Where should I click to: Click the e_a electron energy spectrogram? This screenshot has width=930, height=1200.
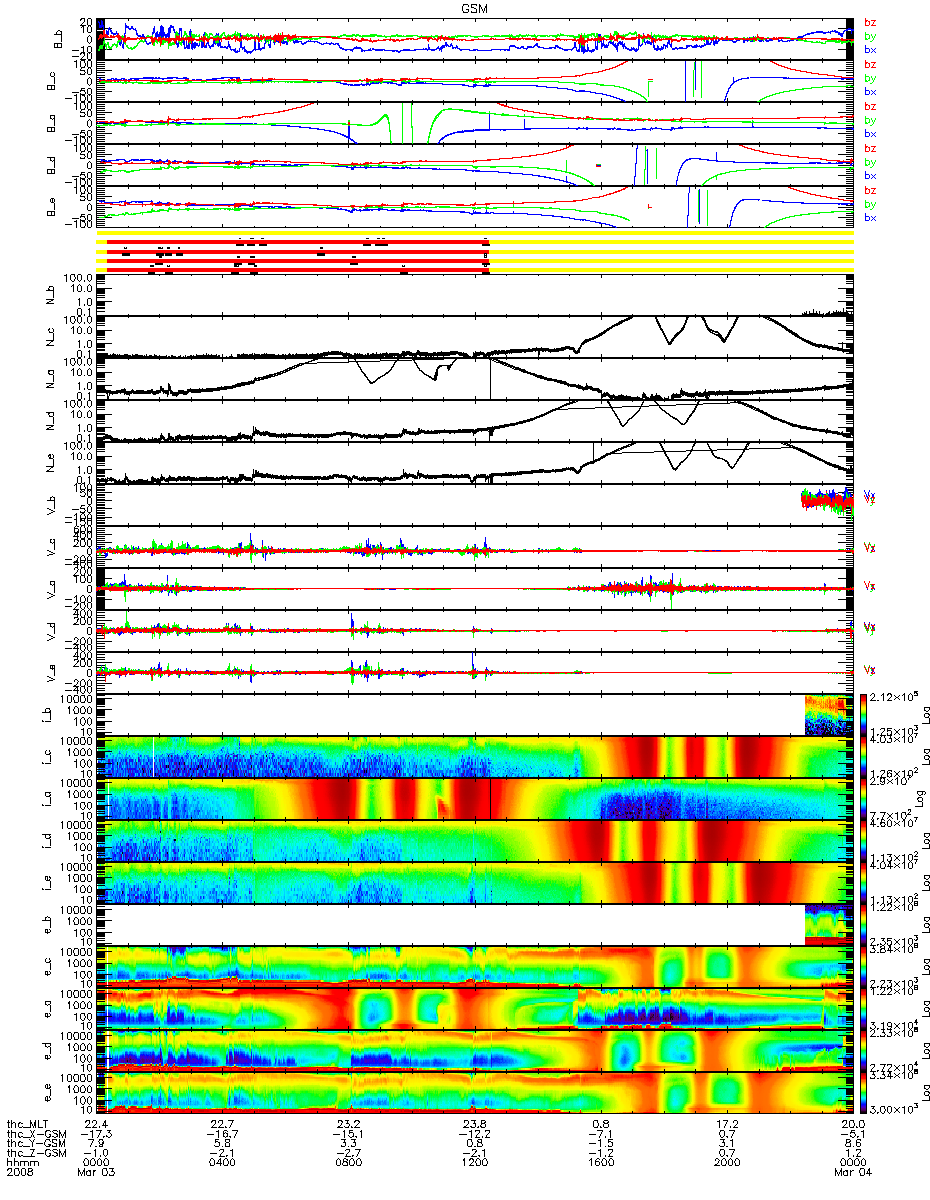pos(475,1009)
